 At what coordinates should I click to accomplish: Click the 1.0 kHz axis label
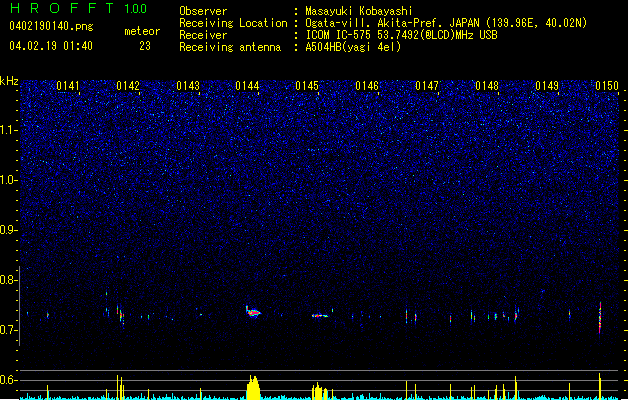pos(9,180)
